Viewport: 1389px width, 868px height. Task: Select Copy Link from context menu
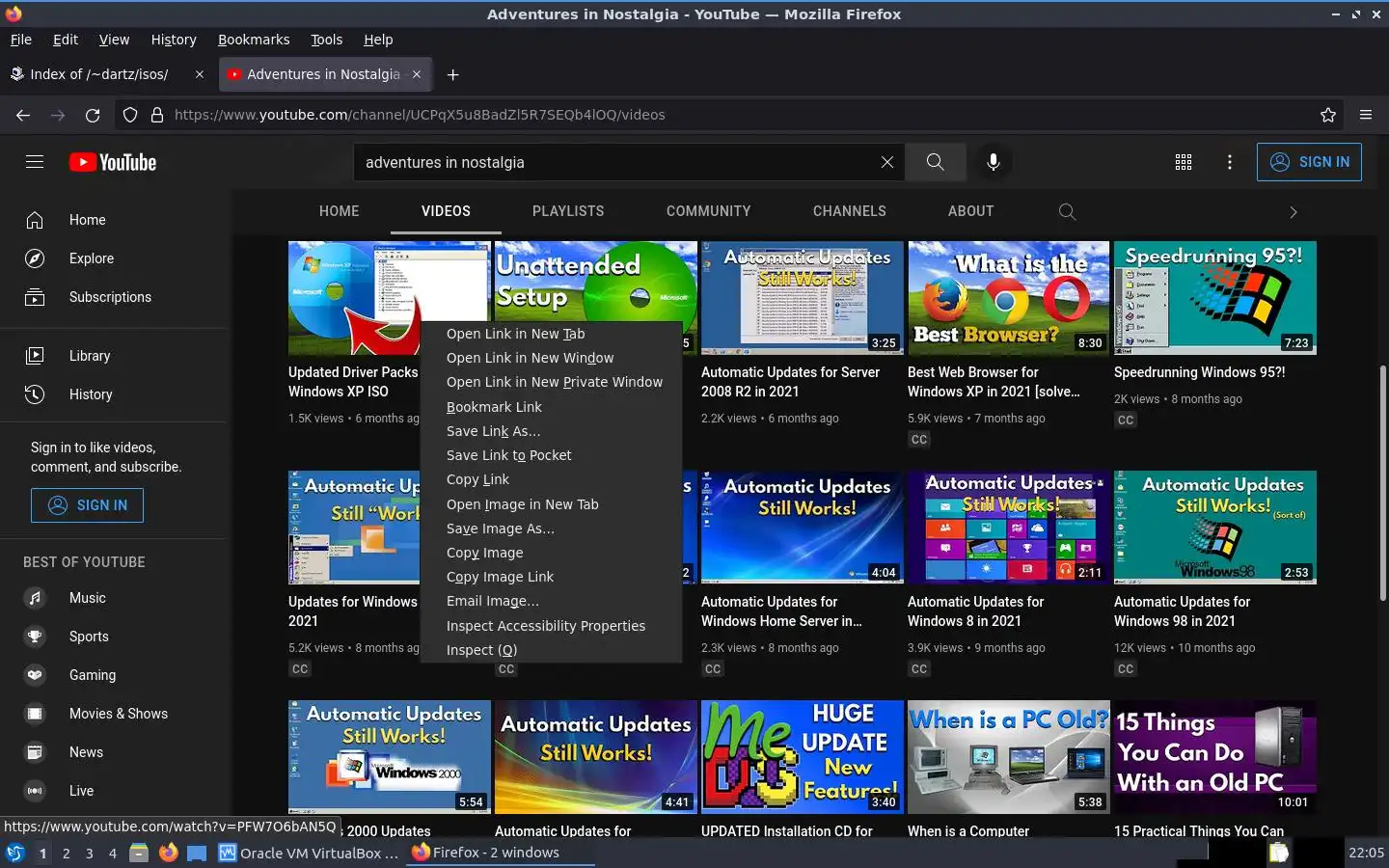(551, 479)
